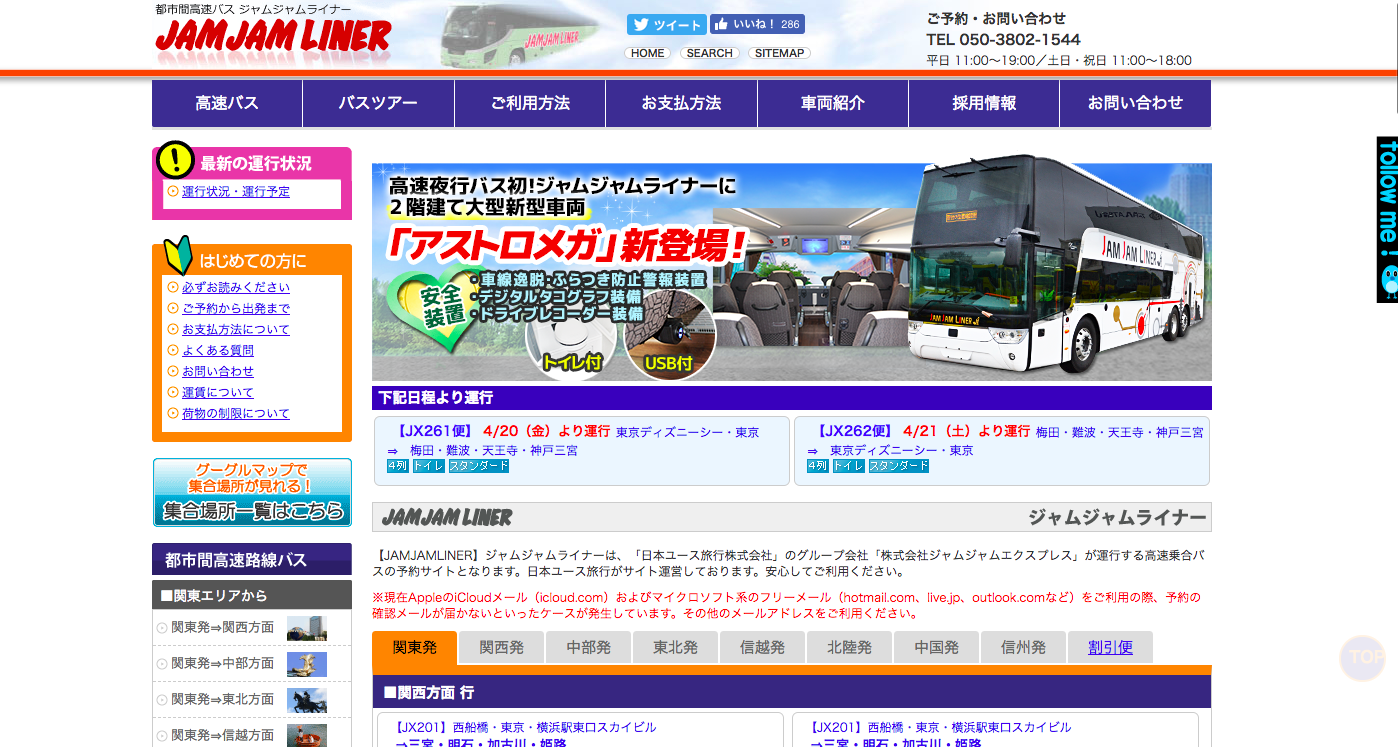Click the よくある質問 link
The width and height of the screenshot is (1398, 747).
coord(218,350)
